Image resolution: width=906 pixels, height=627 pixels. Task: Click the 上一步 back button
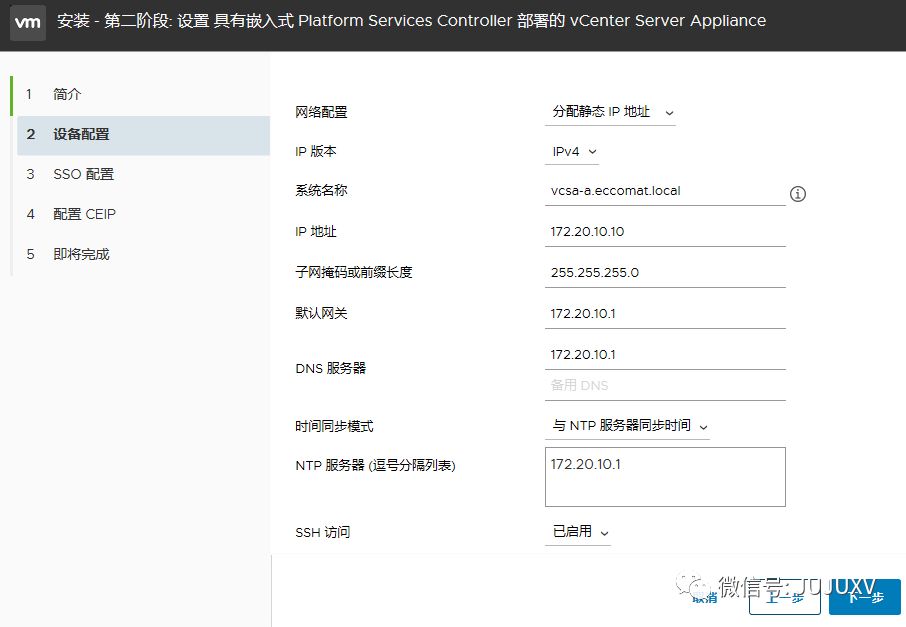785,598
